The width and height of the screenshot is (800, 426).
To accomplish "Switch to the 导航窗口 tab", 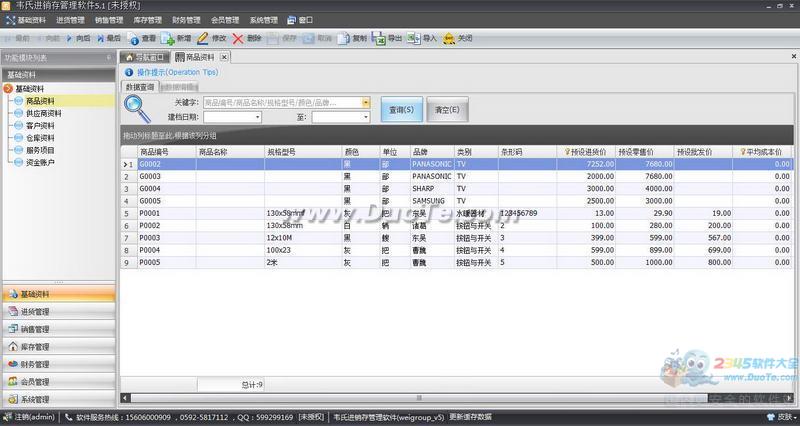I will tap(145, 57).
